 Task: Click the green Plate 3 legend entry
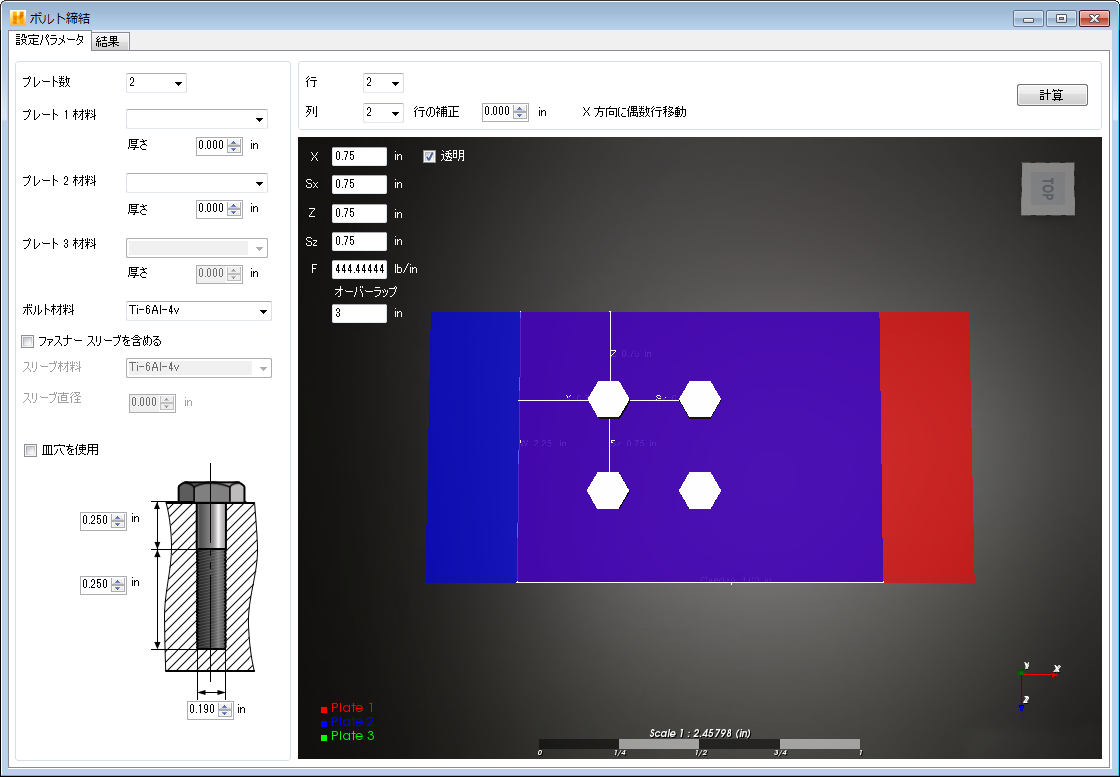pos(347,736)
